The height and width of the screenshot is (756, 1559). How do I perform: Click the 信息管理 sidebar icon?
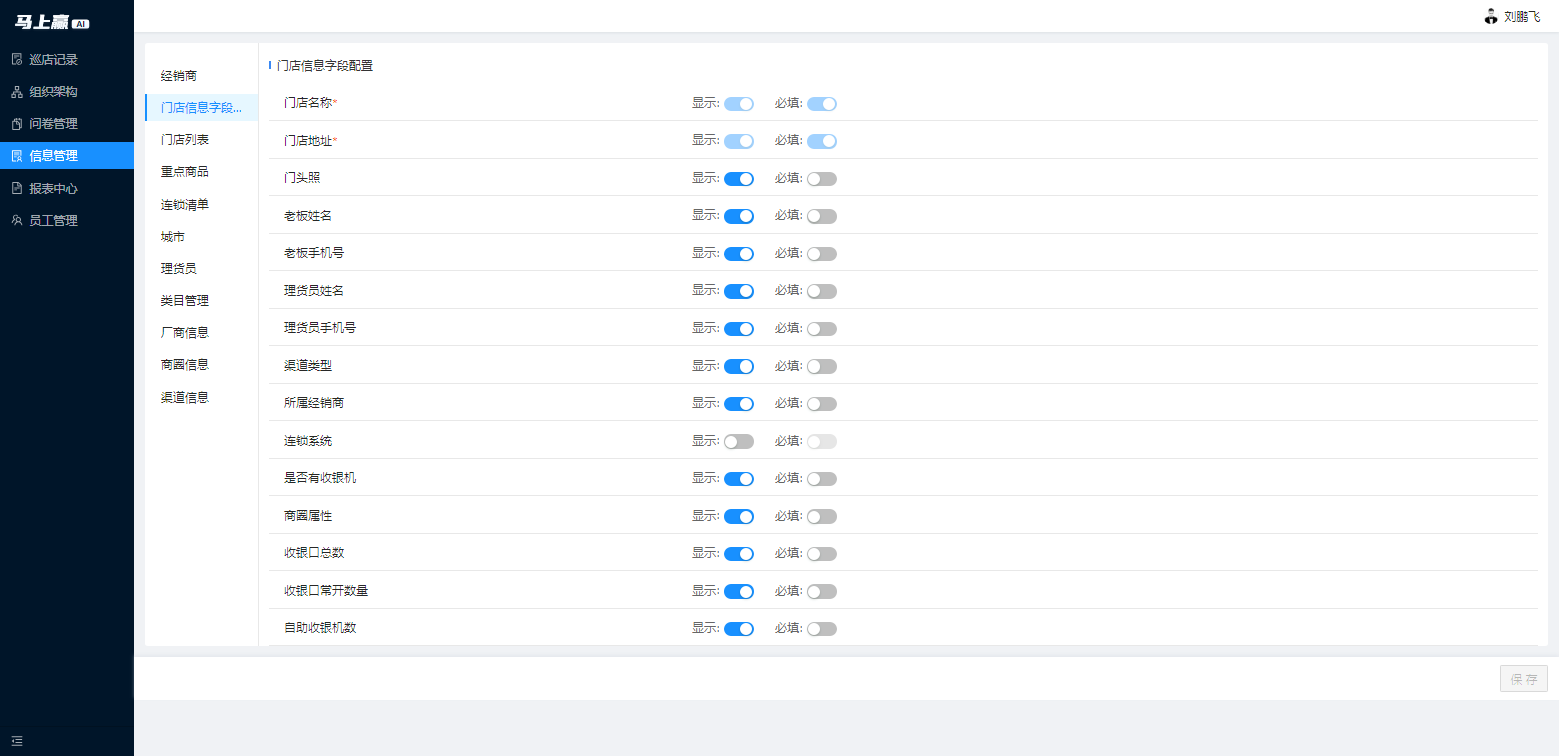[x=16, y=156]
